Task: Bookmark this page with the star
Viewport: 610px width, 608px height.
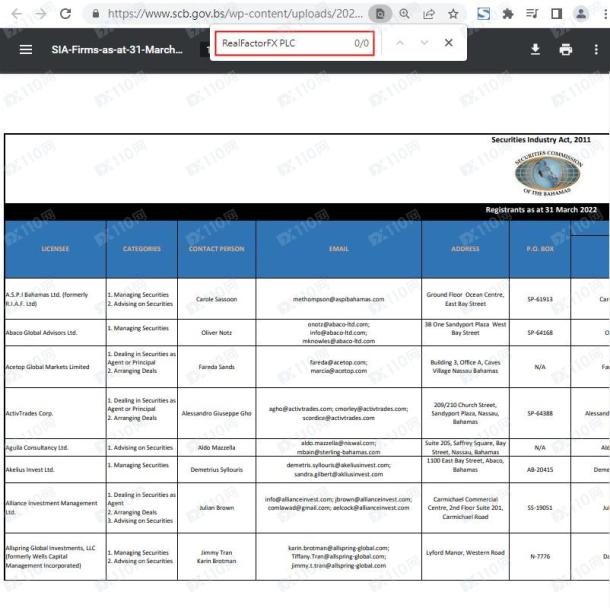Action: click(453, 14)
